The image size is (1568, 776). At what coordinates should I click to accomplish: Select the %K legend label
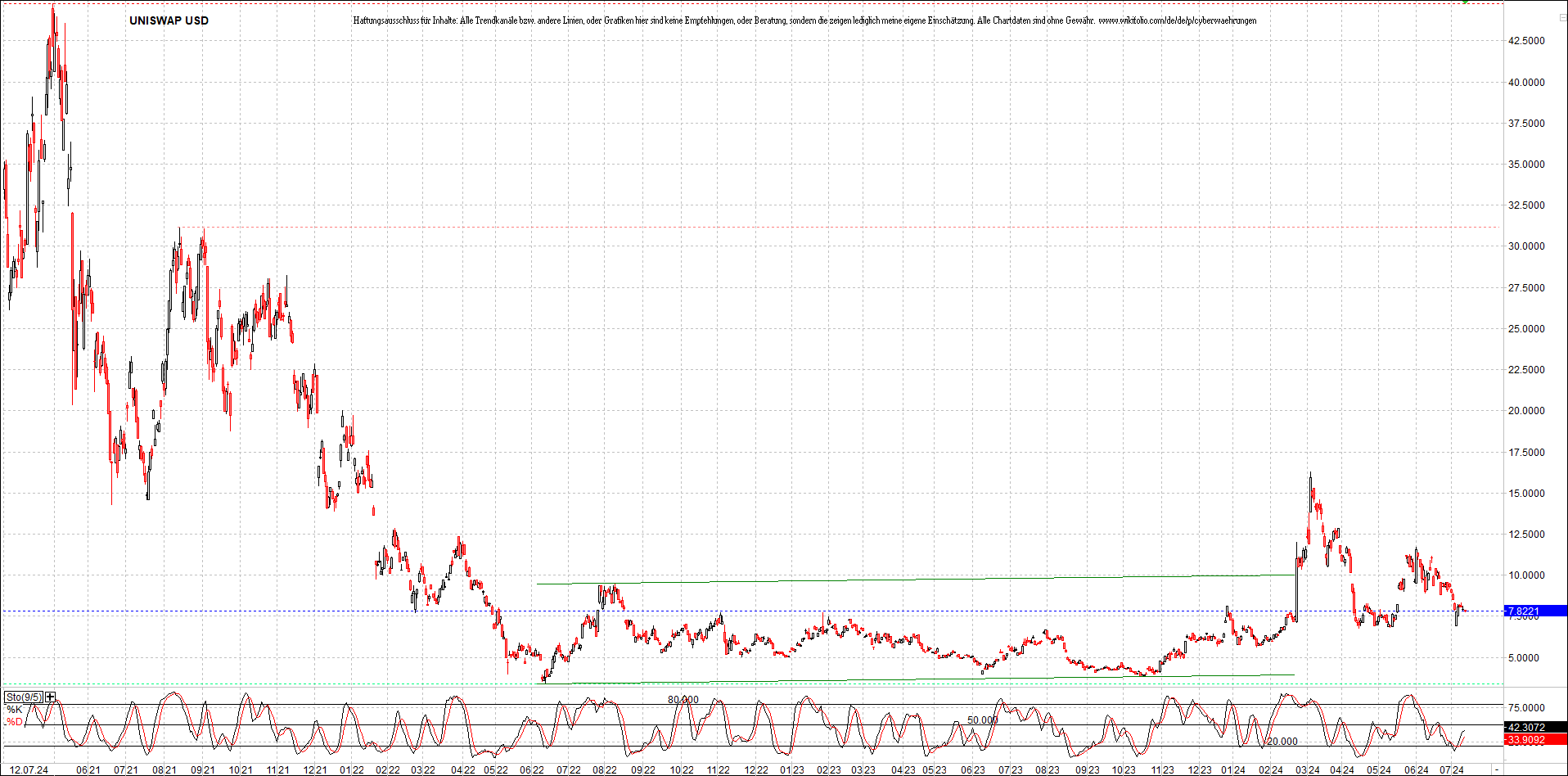pyautogui.click(x=15, y=710)
